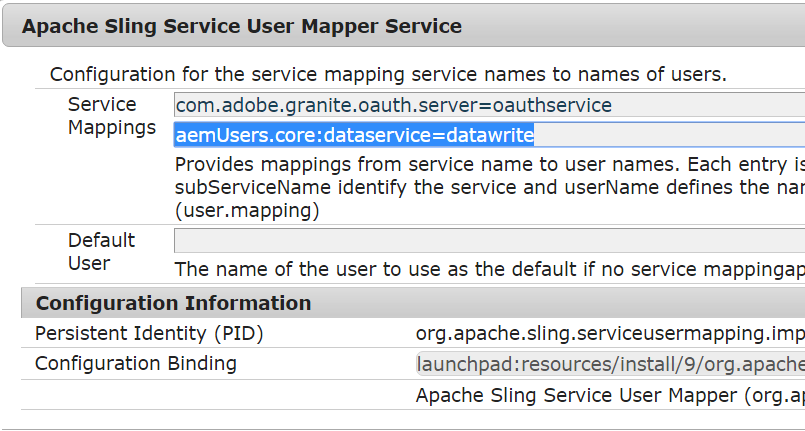Image resolution: width=805 pixels, height=431 pixels.
Task: Click the Service Mappings label
Action: pos(111,116)
